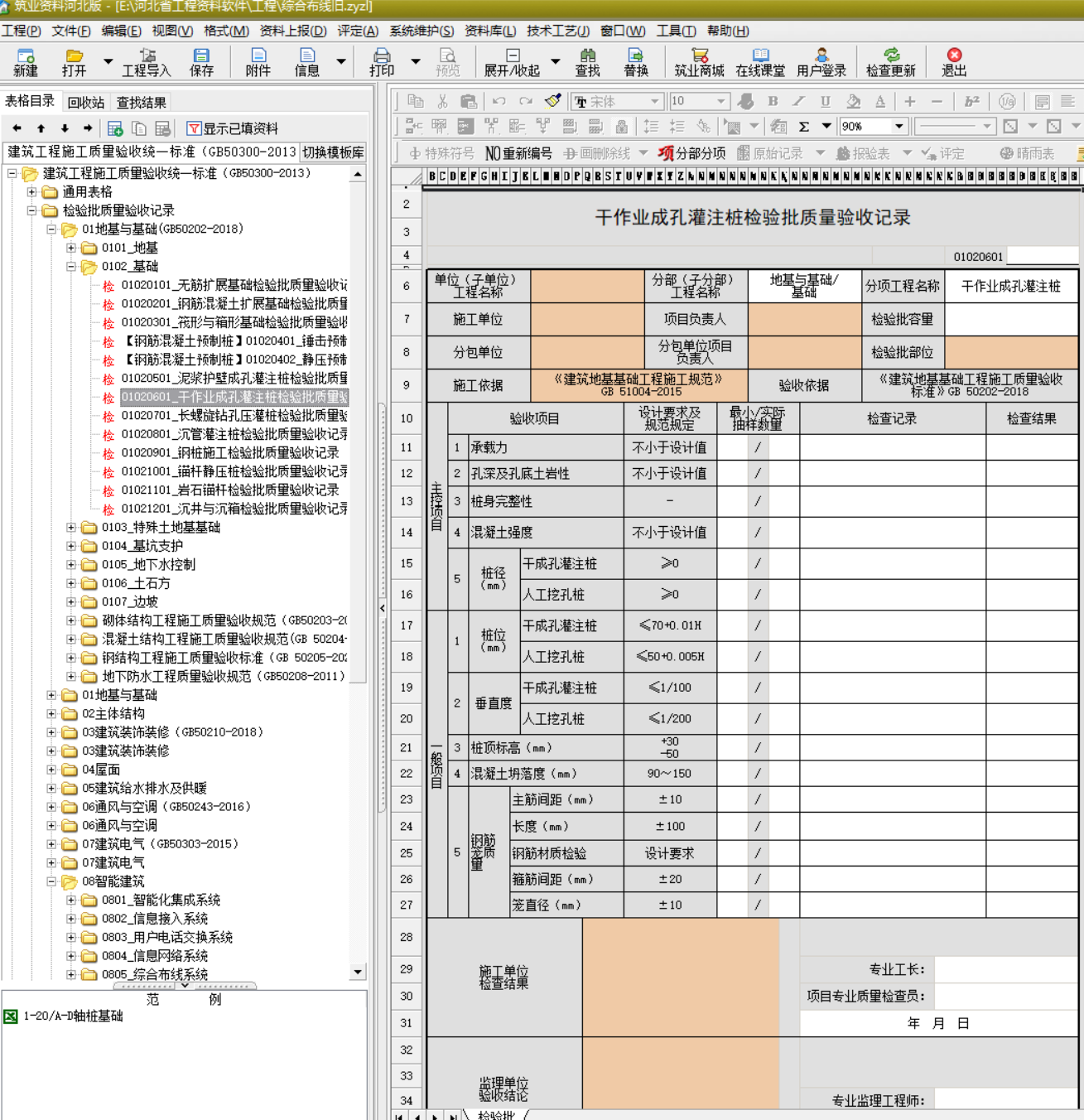The height and width of the screenshot is (1120, 1084).
Task: Open the 文件(F) menu
Action: click(71, 31)
